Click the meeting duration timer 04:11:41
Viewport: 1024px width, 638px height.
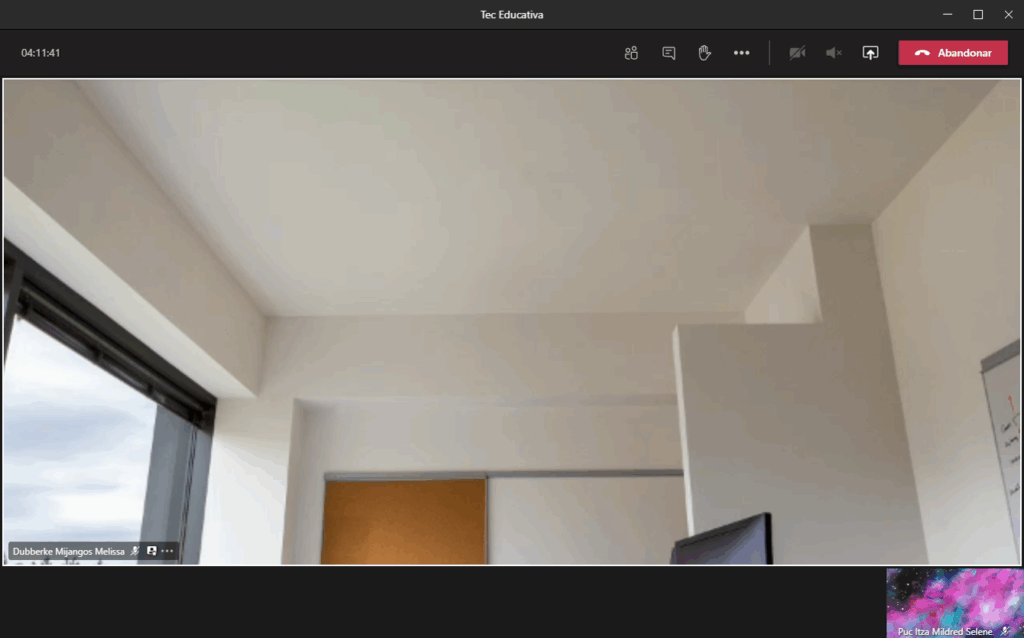41,53
